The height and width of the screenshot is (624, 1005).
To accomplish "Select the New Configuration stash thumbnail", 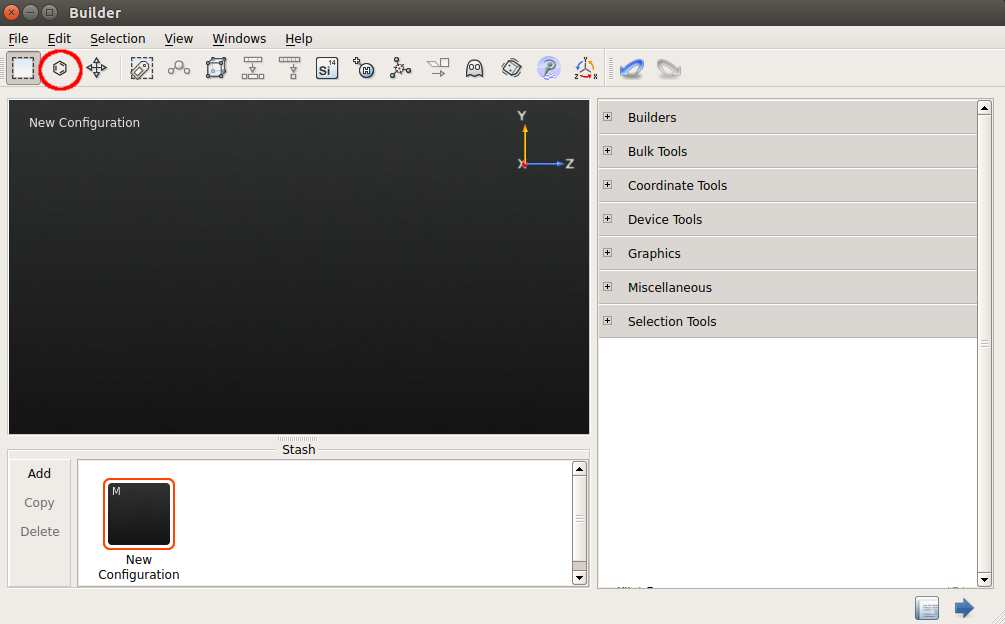I will (x=138, y=514).
